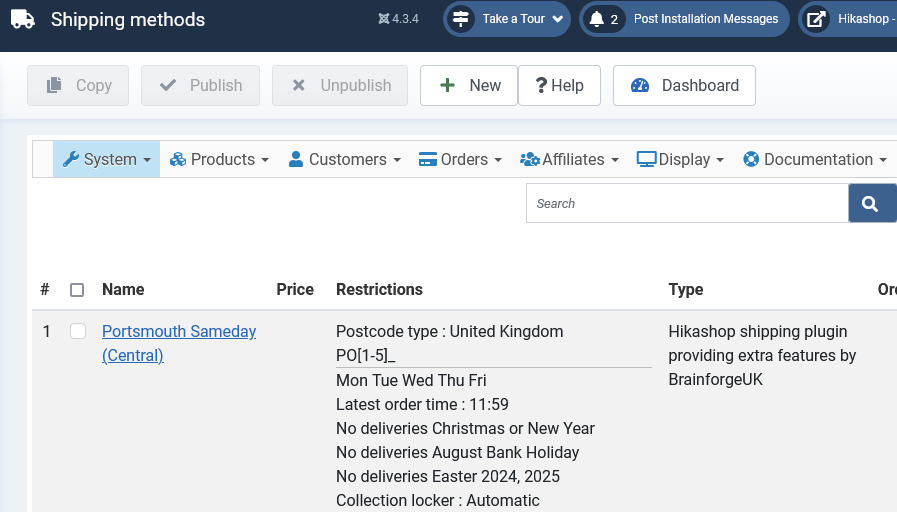Click the Help button

(559, 85)
